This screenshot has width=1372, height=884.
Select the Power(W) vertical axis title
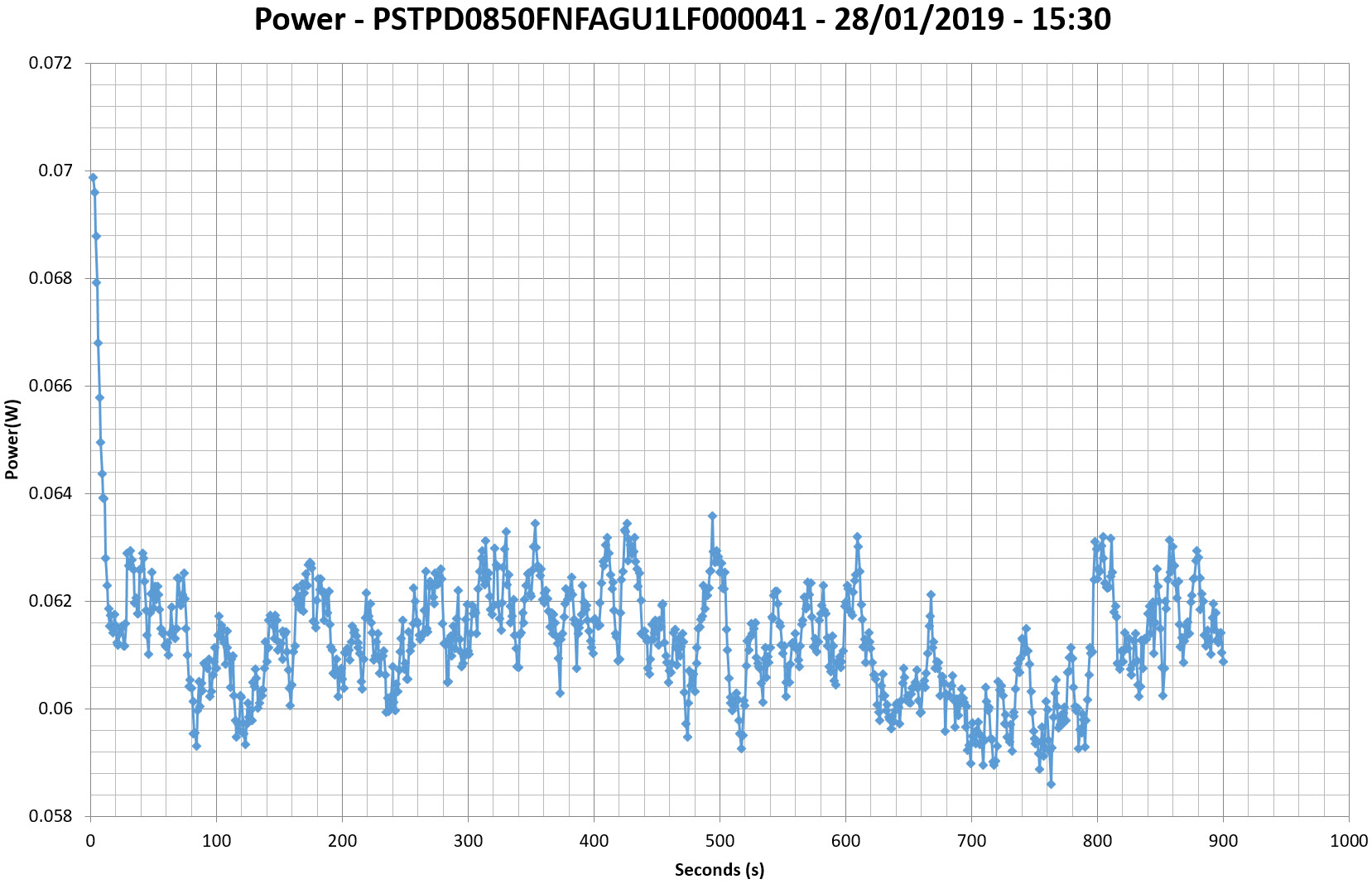click(x=12, y=439)
